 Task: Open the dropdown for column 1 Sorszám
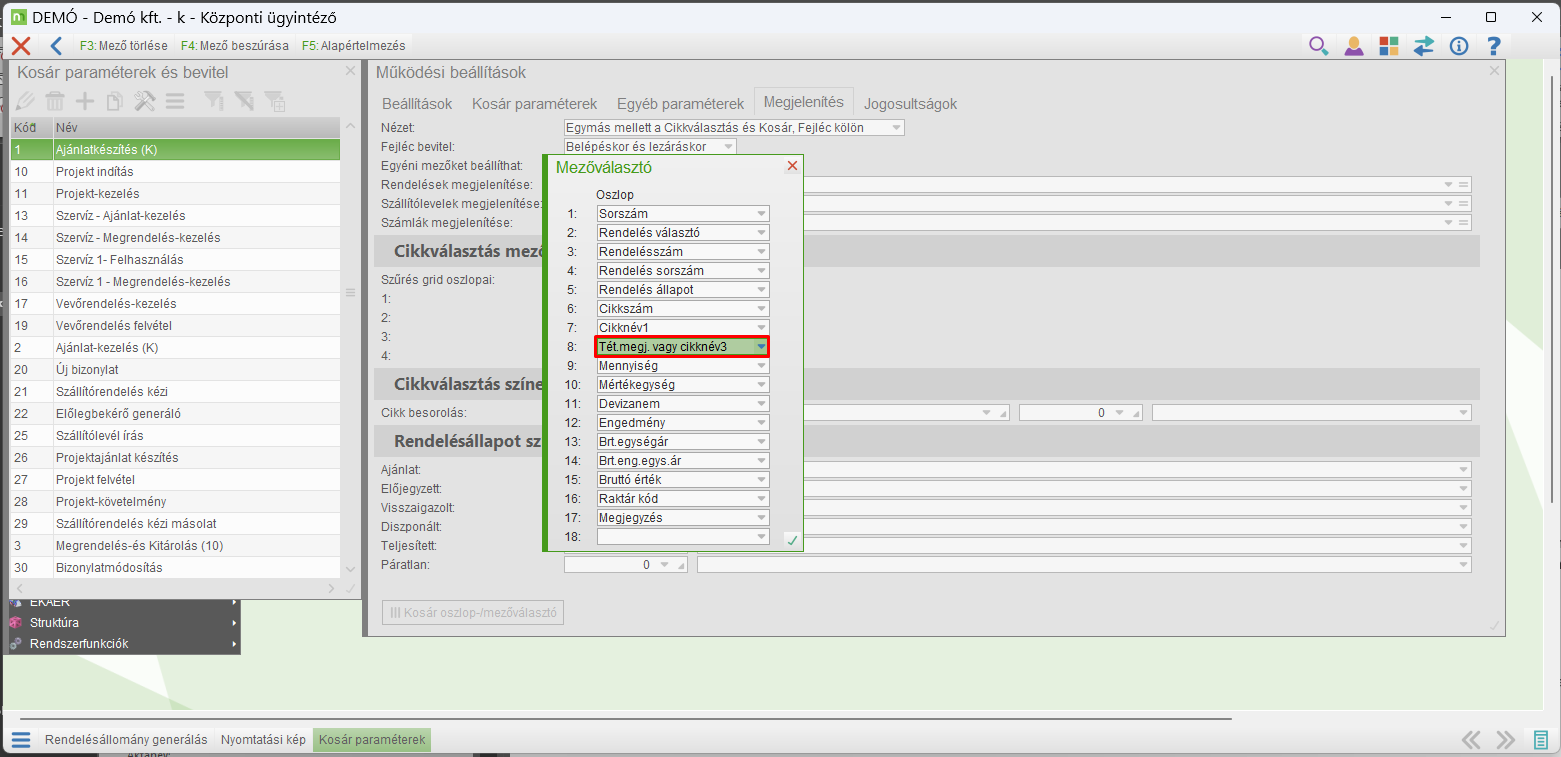tap(762, 214)
